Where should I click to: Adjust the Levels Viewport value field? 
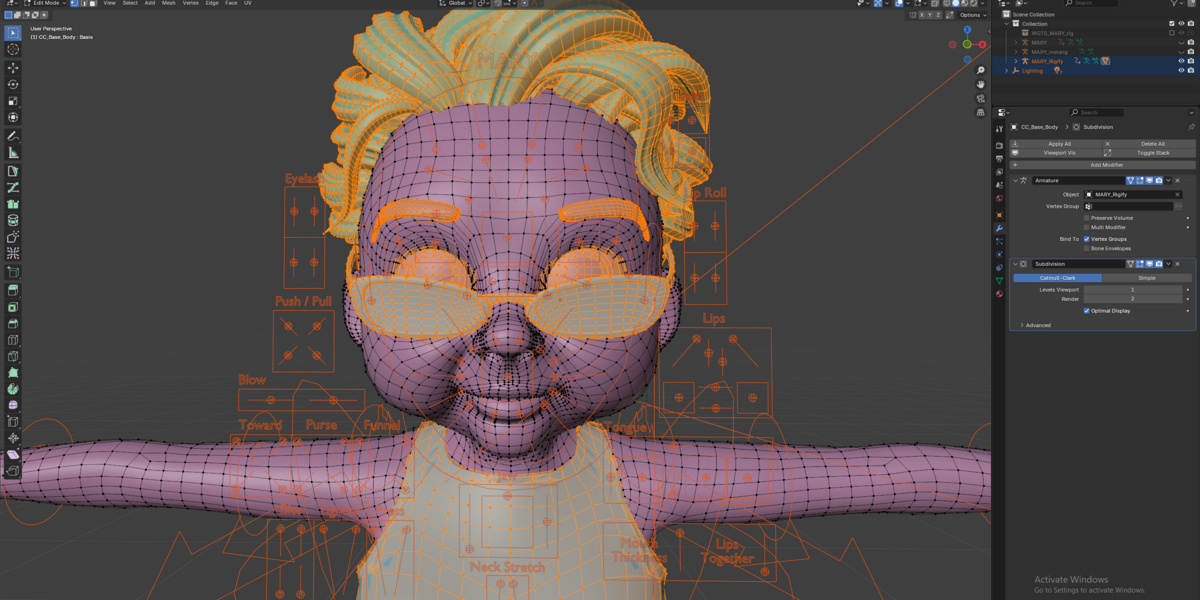click(1133, 290)
